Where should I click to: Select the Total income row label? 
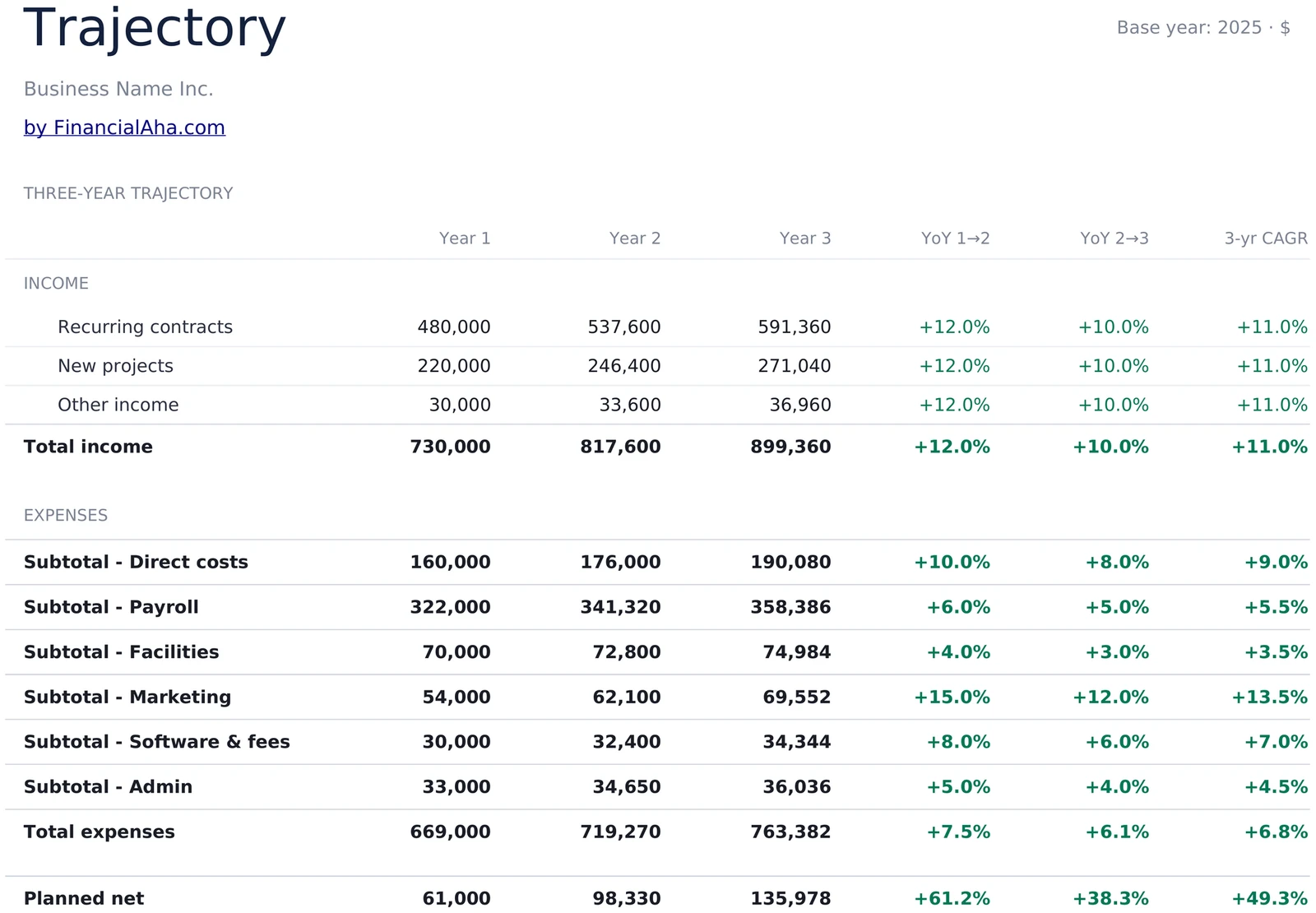click(88, 447)
